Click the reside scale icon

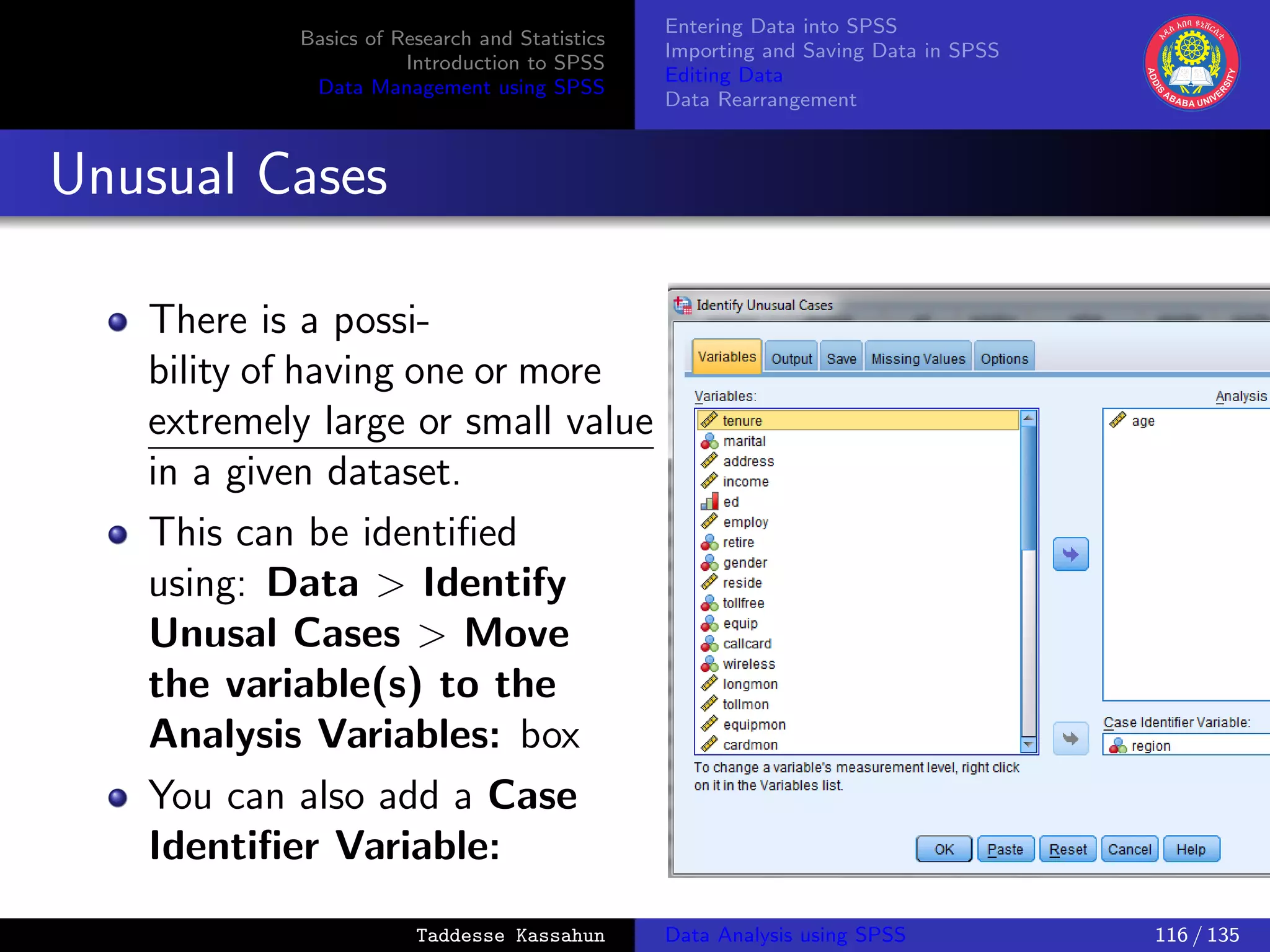(x=709, y=583)
